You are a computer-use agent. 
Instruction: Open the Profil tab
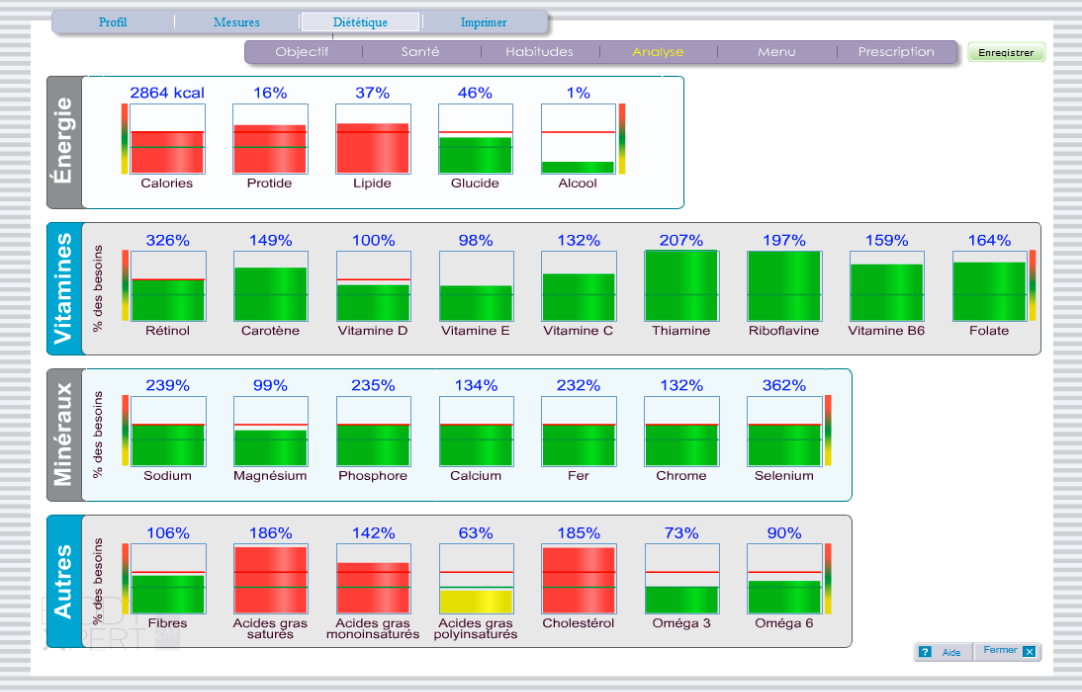(x=113, y=22)
